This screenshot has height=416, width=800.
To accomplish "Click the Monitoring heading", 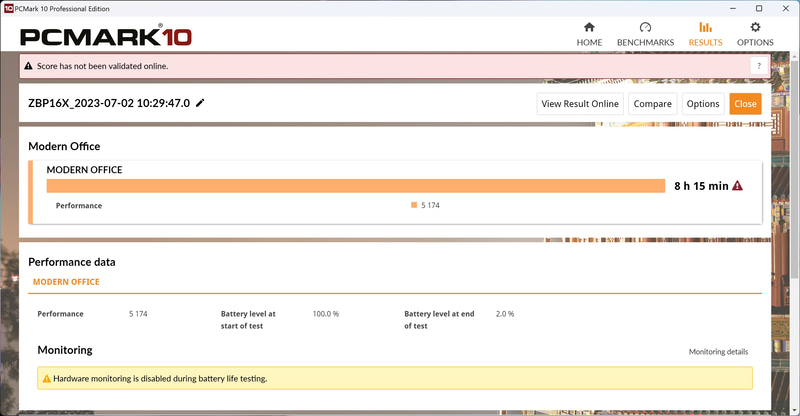I will (x=65, y=350).
